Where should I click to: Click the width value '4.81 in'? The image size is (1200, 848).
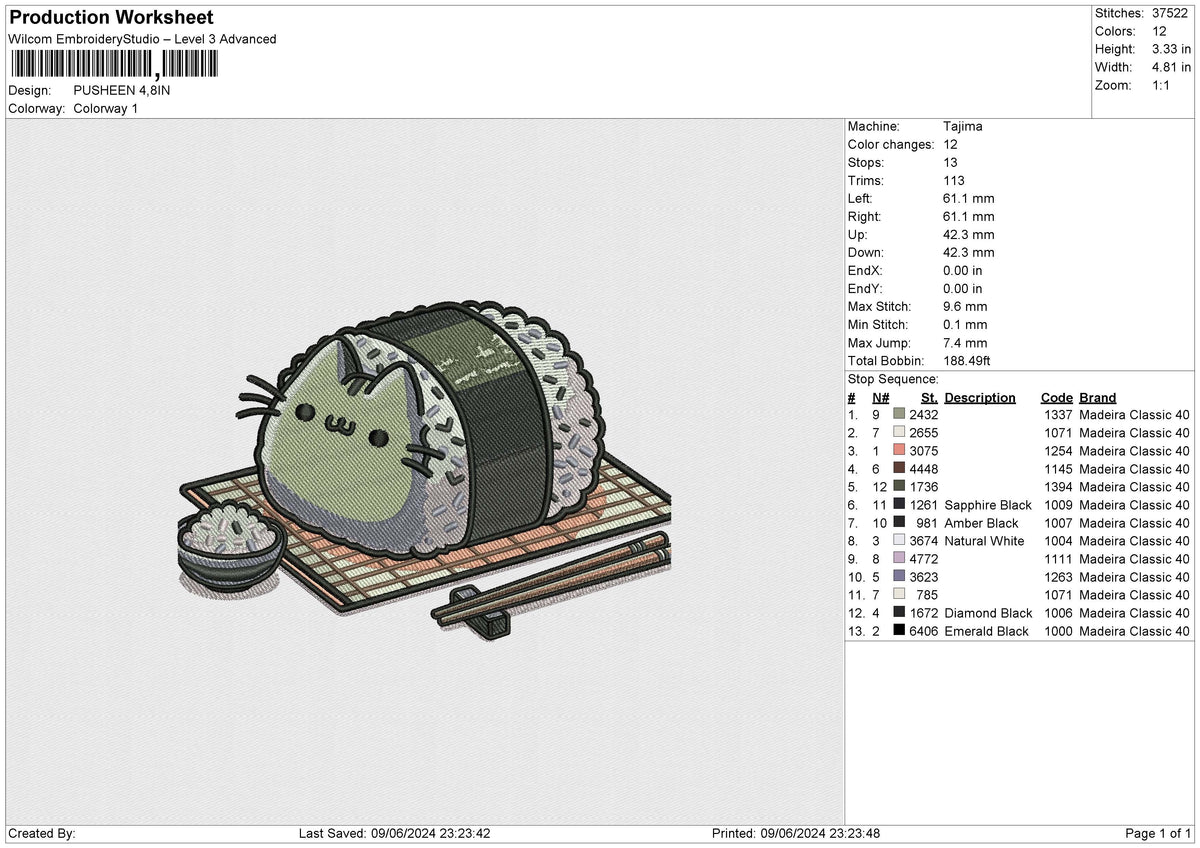click(x=1173, y=67)
